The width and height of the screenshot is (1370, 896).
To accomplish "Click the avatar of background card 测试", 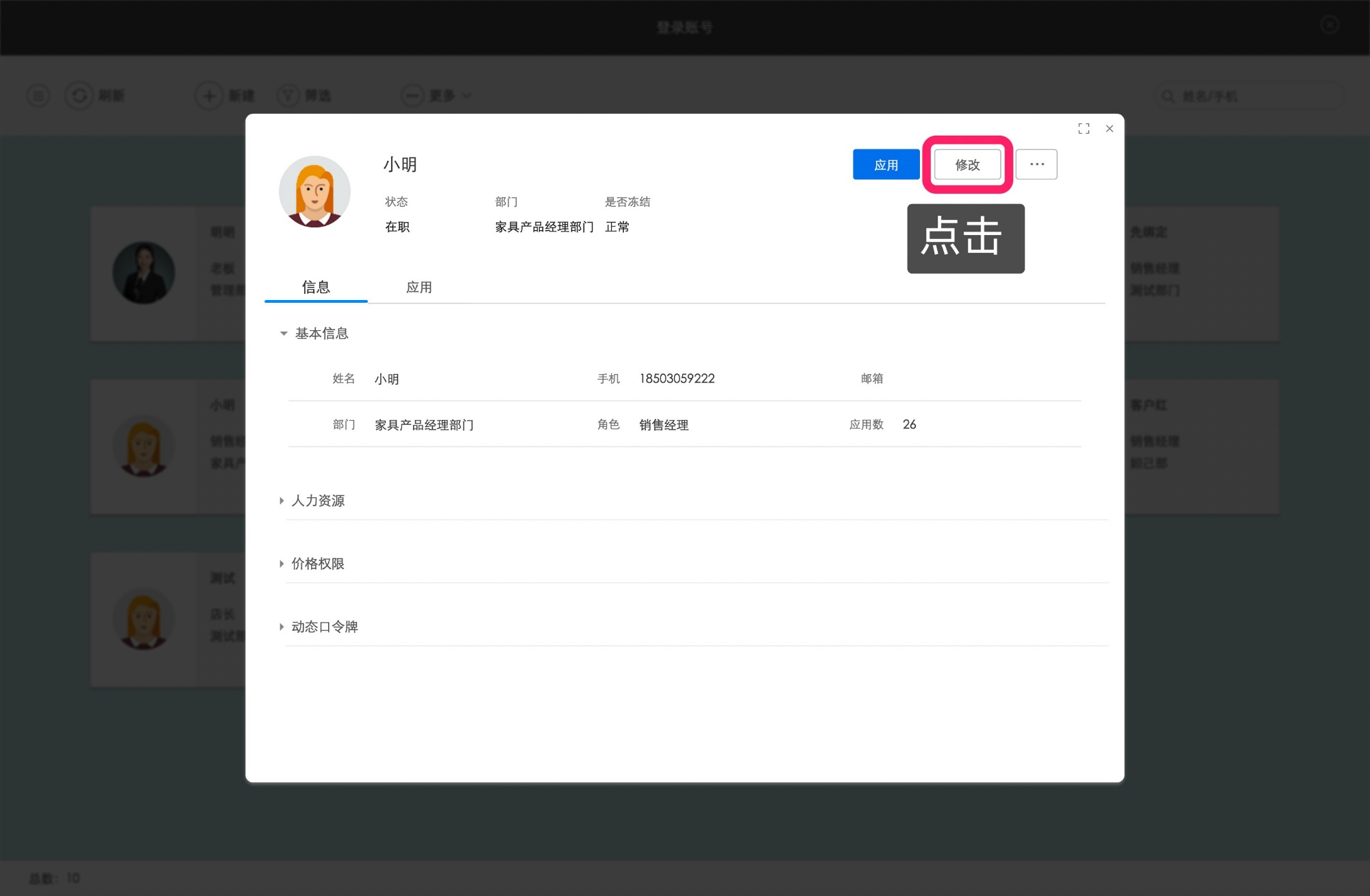I will tap(144, 619).
